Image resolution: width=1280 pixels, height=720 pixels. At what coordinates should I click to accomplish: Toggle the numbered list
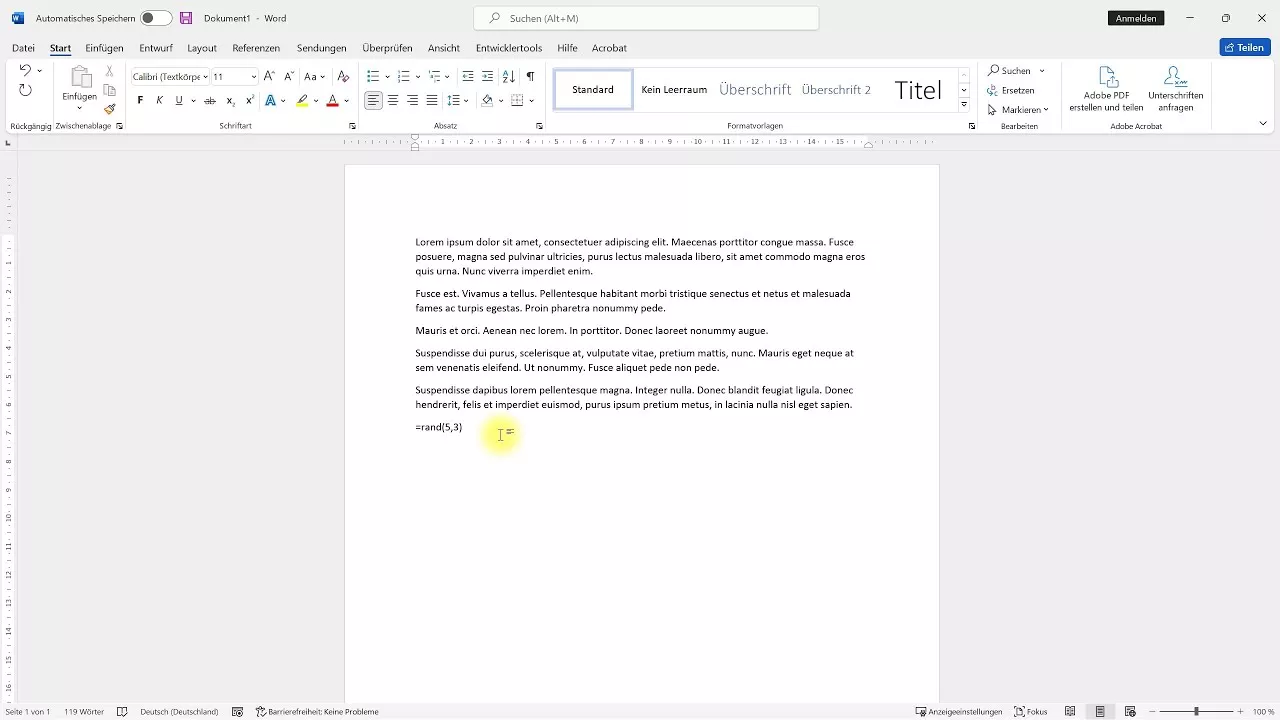tap(402, 75)
